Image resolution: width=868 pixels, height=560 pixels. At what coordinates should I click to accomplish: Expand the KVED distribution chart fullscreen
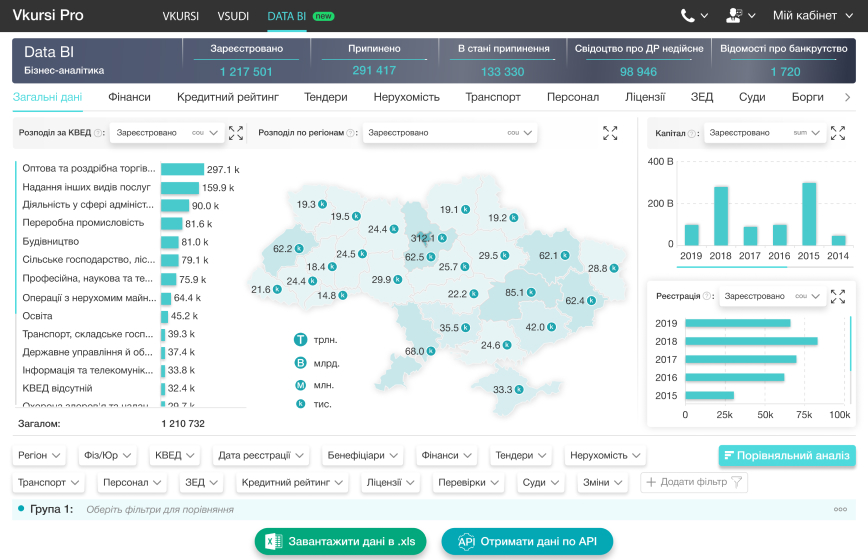[x=236, y=133]
